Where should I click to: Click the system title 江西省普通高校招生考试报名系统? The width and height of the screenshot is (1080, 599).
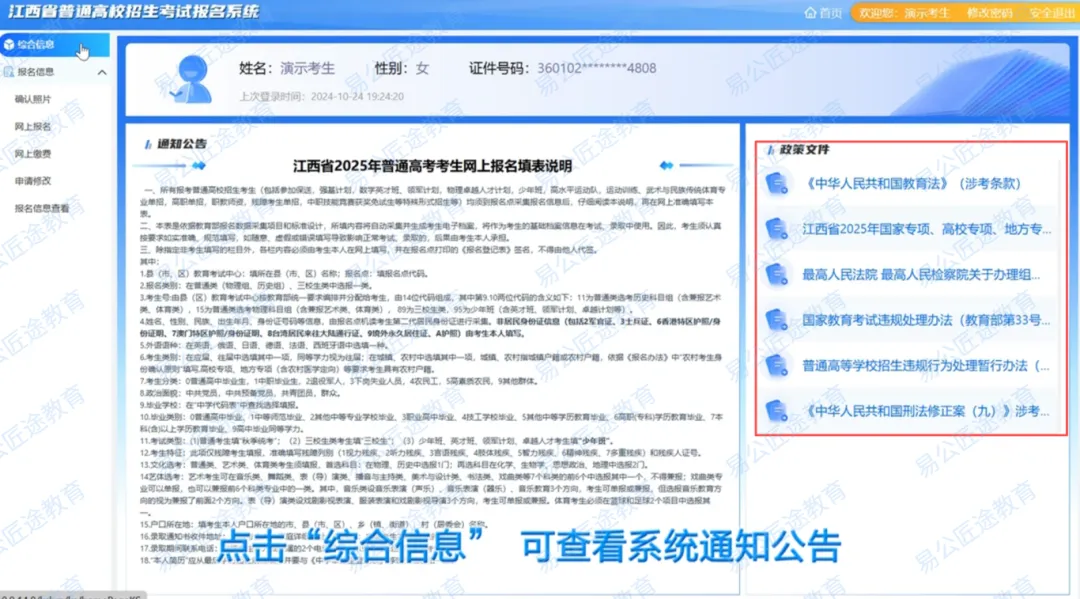coord(134,12)
